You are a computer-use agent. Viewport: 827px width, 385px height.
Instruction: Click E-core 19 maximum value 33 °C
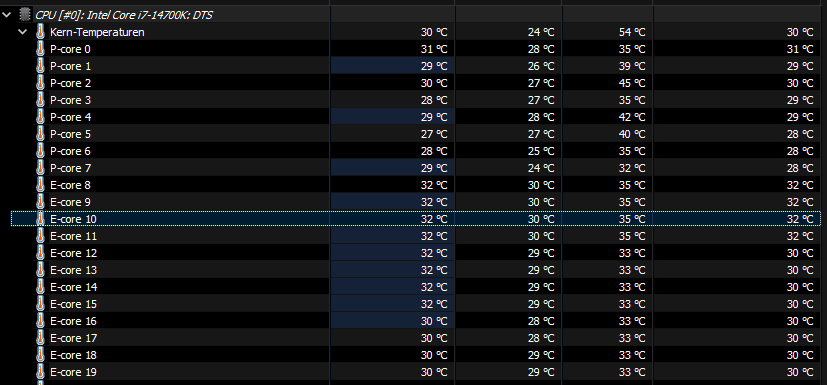(632, 372)
